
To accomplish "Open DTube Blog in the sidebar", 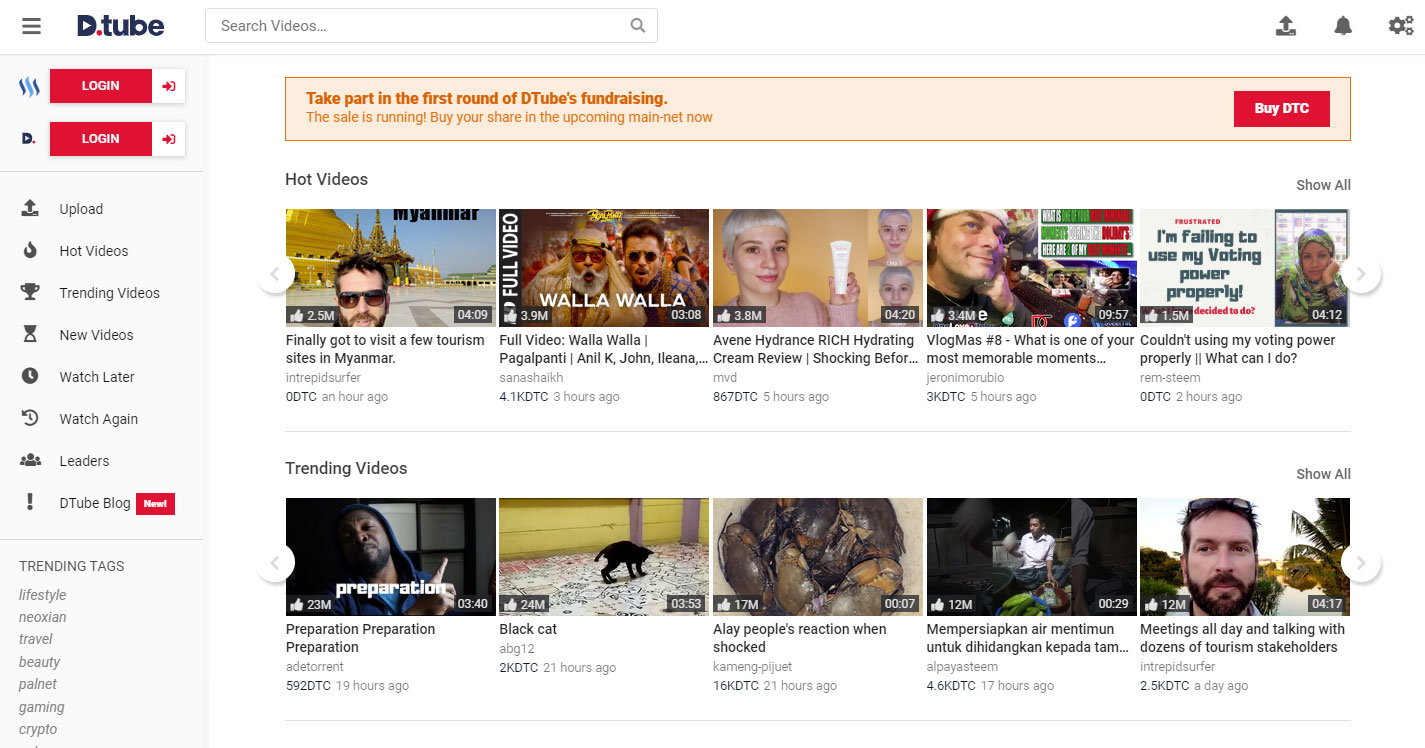I will 95,503.
